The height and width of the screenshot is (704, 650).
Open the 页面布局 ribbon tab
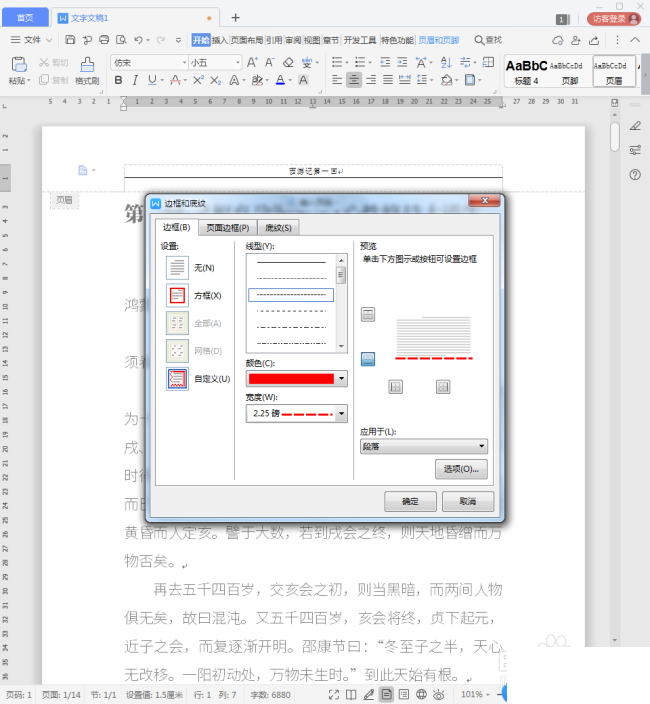[247, 40]
